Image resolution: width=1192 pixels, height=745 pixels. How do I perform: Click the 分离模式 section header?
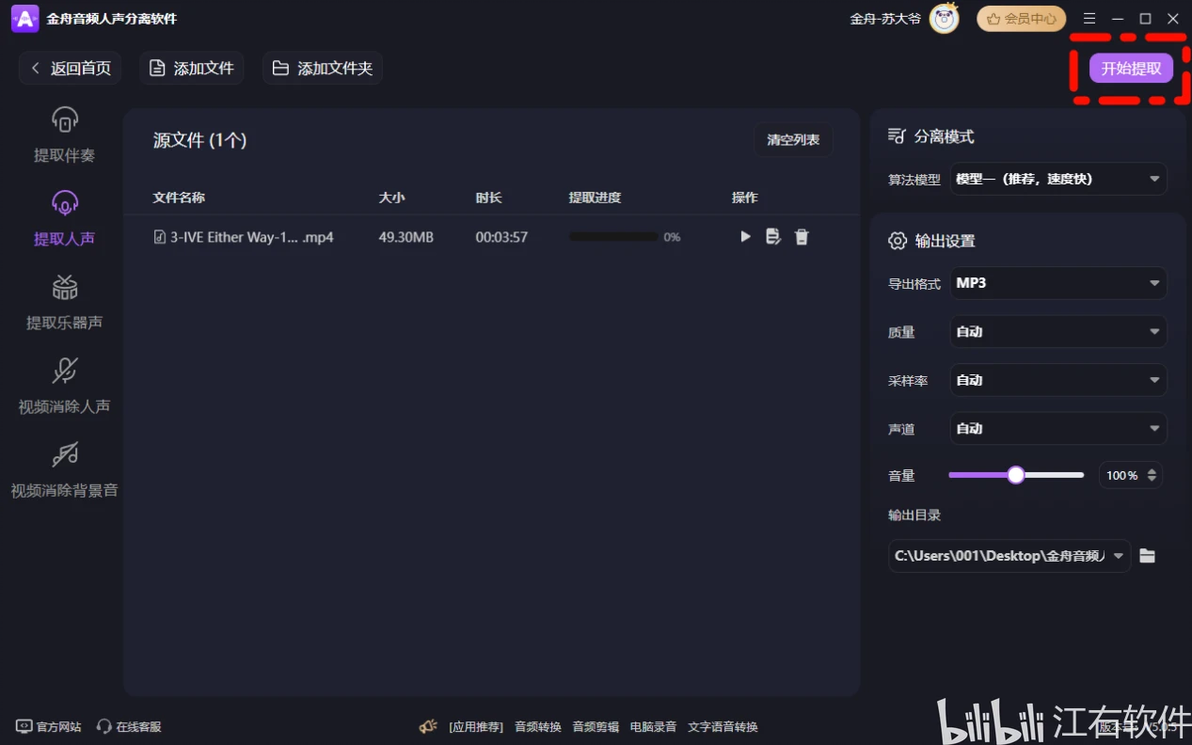tap(931, 136)
